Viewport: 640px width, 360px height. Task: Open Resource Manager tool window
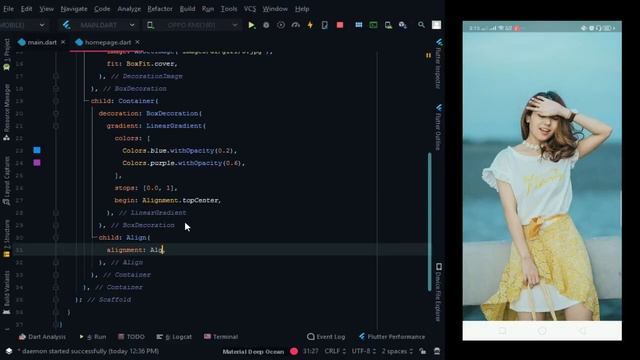coord(7,113)
